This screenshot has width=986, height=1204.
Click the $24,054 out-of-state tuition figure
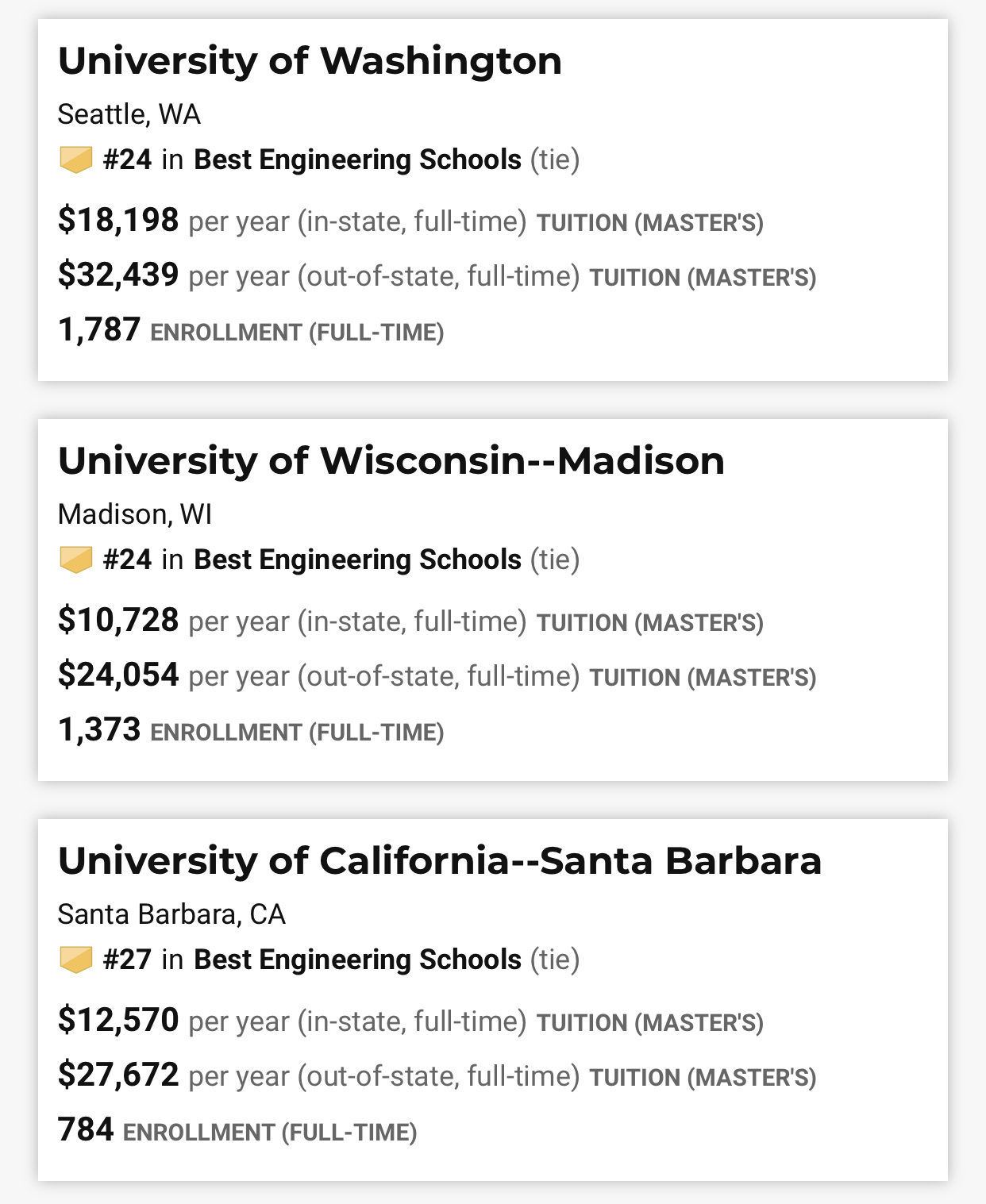point(118,675)
